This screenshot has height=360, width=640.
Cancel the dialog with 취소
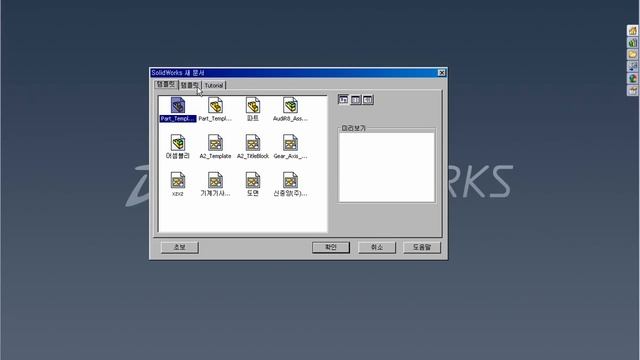coord(377,247)
